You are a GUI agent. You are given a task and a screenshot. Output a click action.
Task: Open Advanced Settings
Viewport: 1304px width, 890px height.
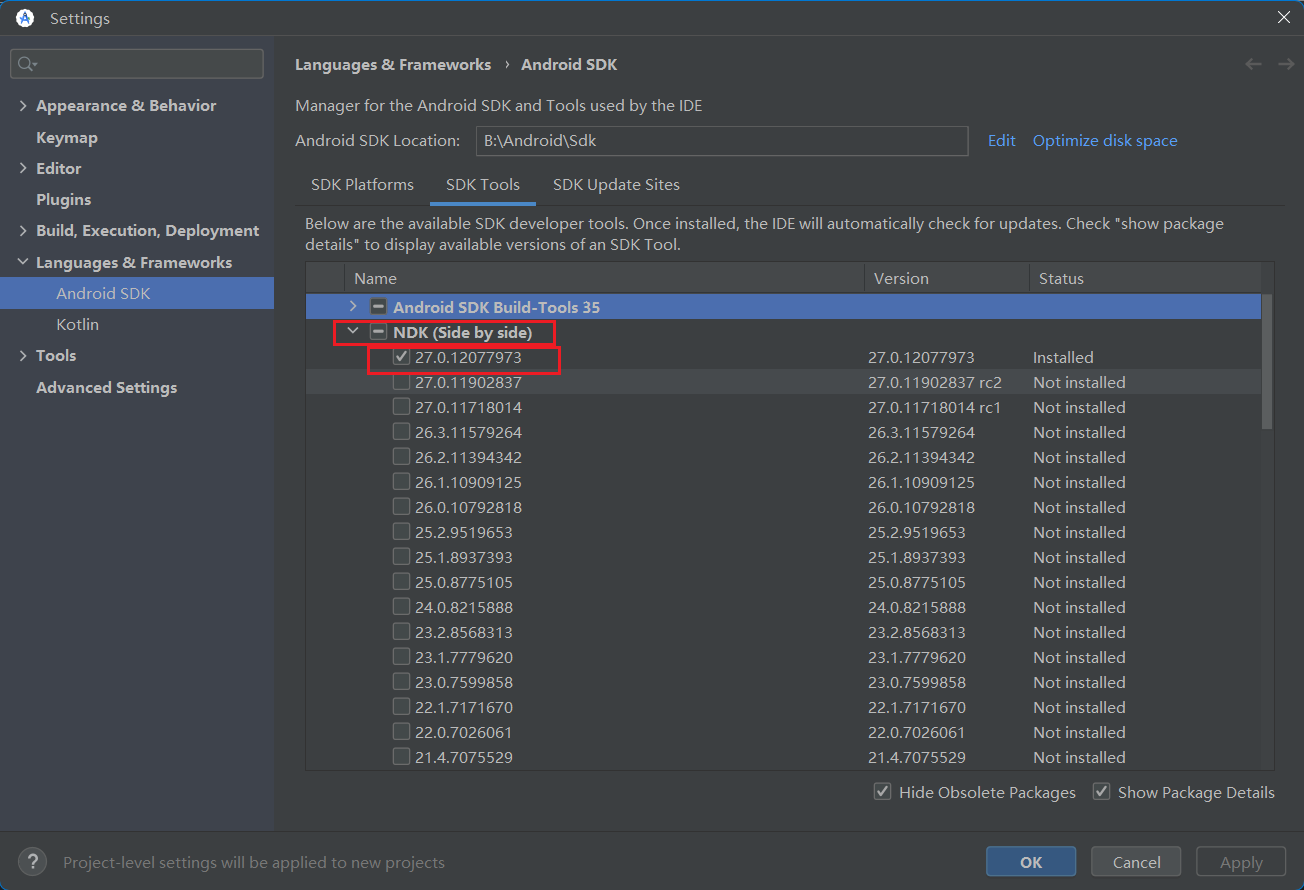click(x=107, y=388)
